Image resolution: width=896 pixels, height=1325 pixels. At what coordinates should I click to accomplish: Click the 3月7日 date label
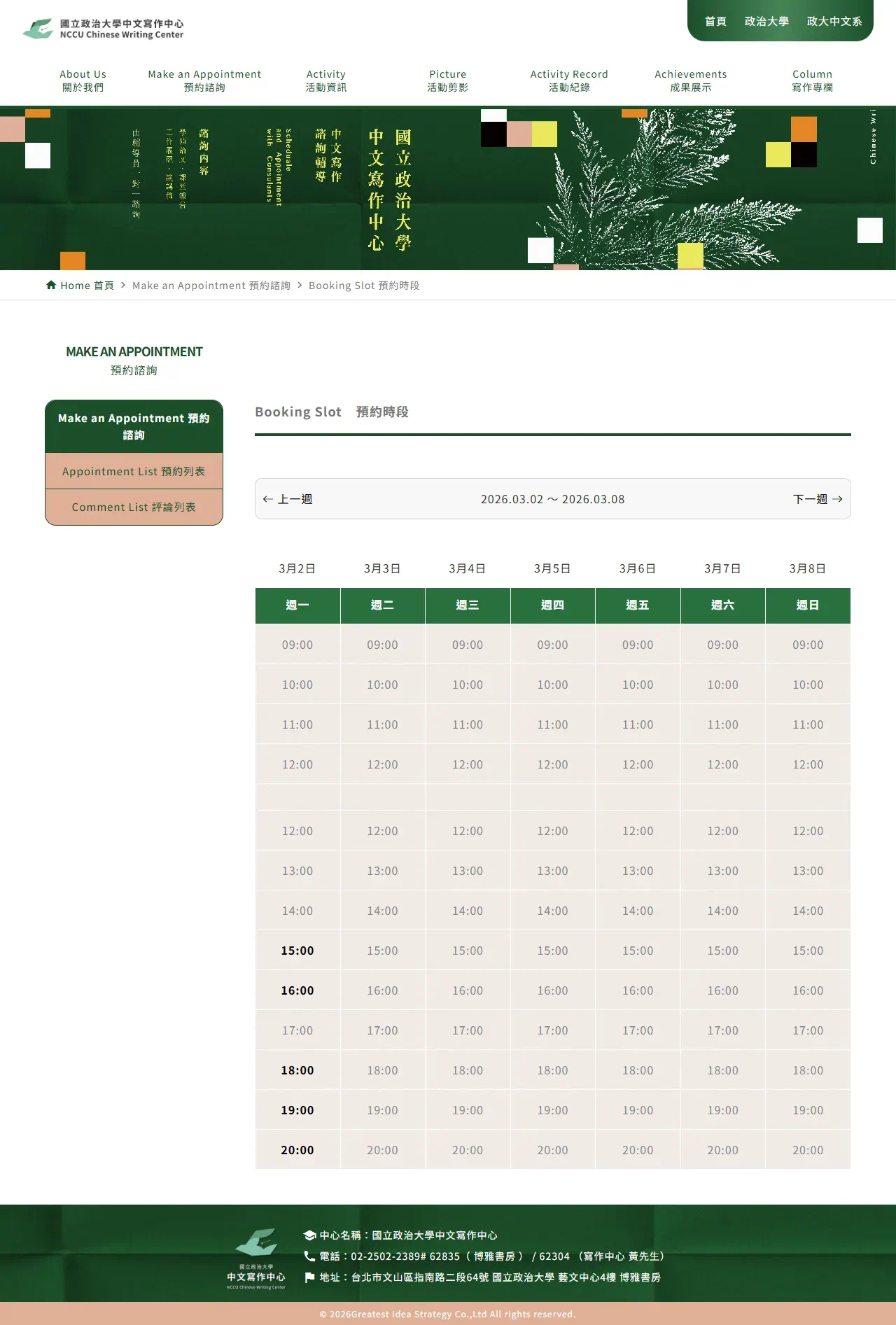[722, 568]
